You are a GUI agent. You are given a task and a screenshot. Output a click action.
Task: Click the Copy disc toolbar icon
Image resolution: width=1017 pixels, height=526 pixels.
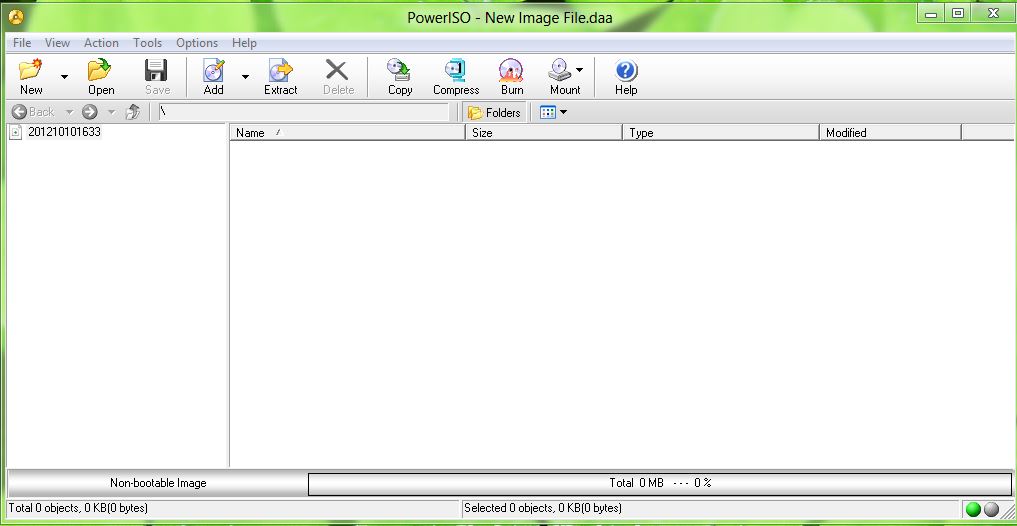coord(400,77)
